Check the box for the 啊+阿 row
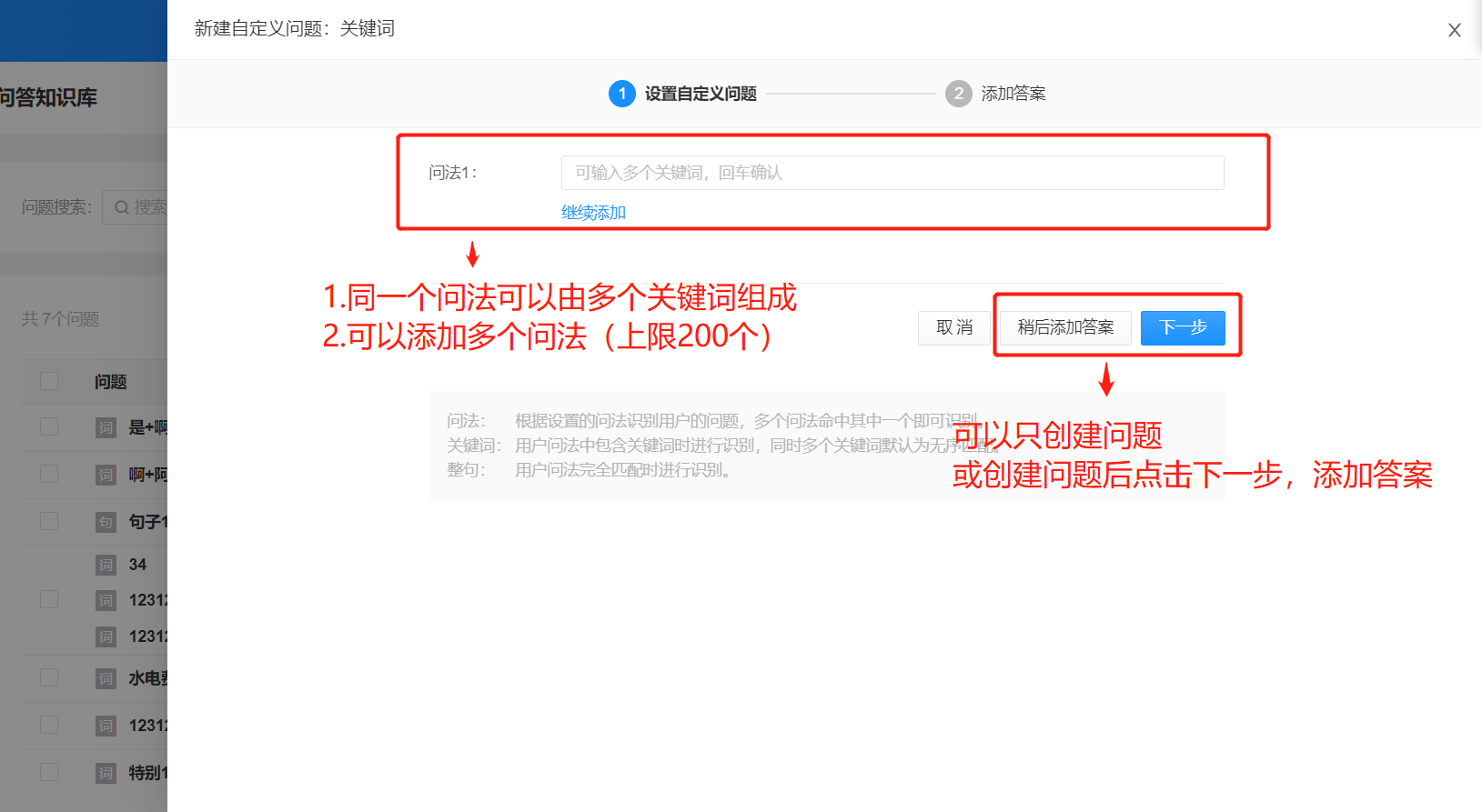Viewport: 1482px width, 812px height. [x=49, y=474]
